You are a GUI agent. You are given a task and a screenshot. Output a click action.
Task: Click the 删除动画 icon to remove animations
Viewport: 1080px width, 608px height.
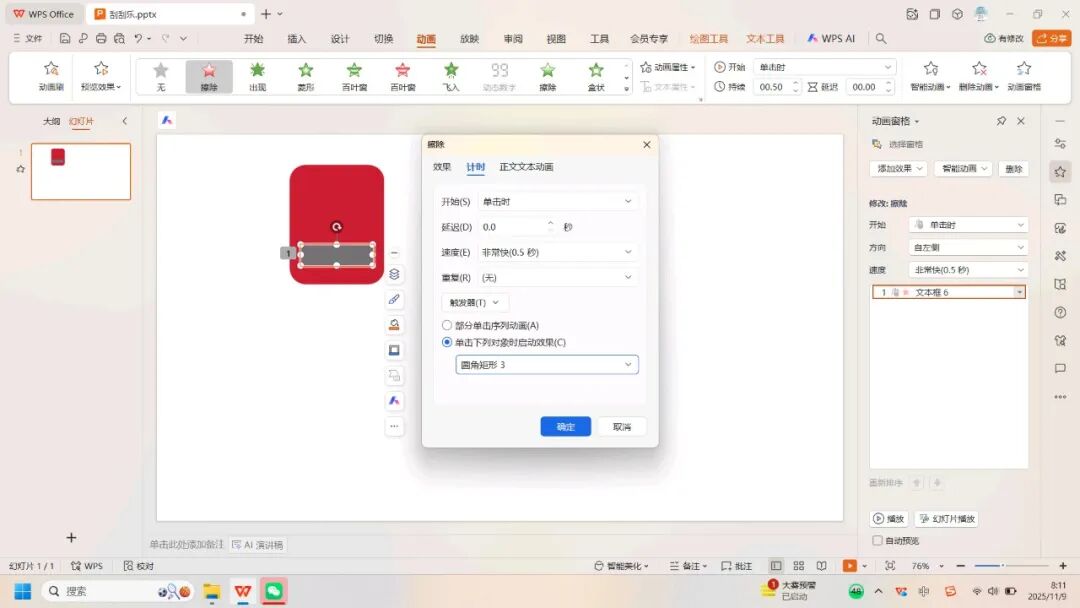(979, 76)
